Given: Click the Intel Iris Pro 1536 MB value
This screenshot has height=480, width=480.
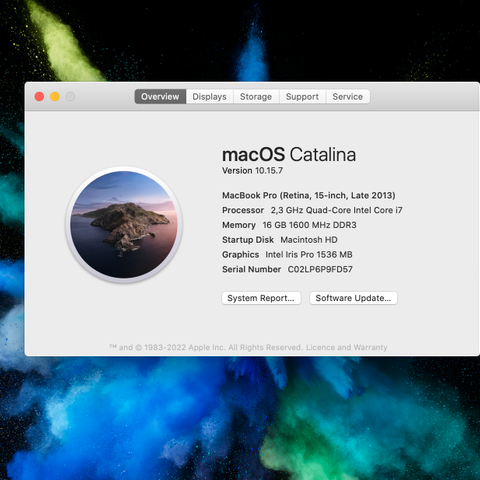Looking at the screenshot, I should 309,255.
